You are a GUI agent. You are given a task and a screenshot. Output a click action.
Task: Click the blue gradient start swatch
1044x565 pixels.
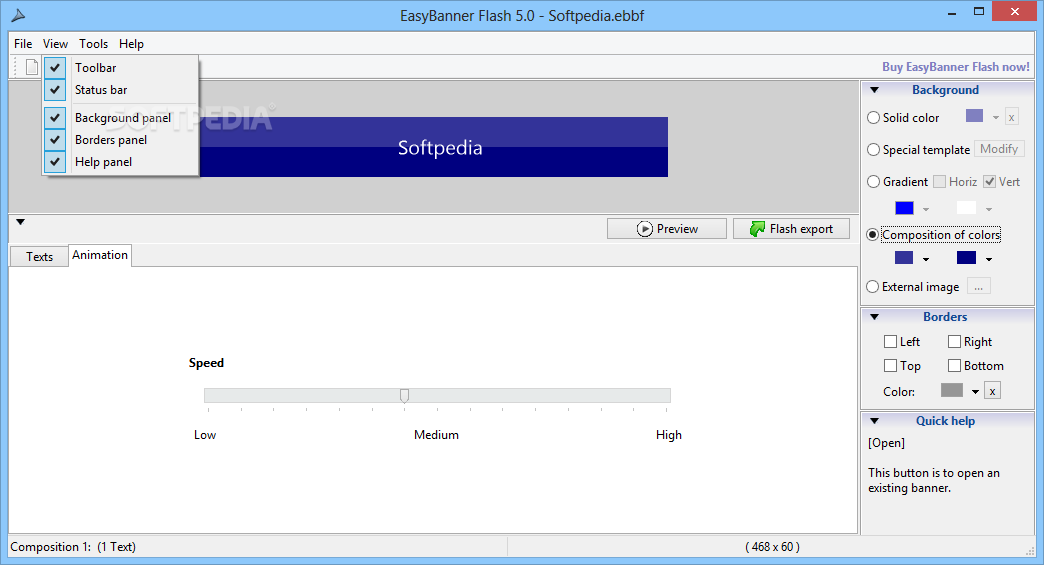(x=904, y=208)
